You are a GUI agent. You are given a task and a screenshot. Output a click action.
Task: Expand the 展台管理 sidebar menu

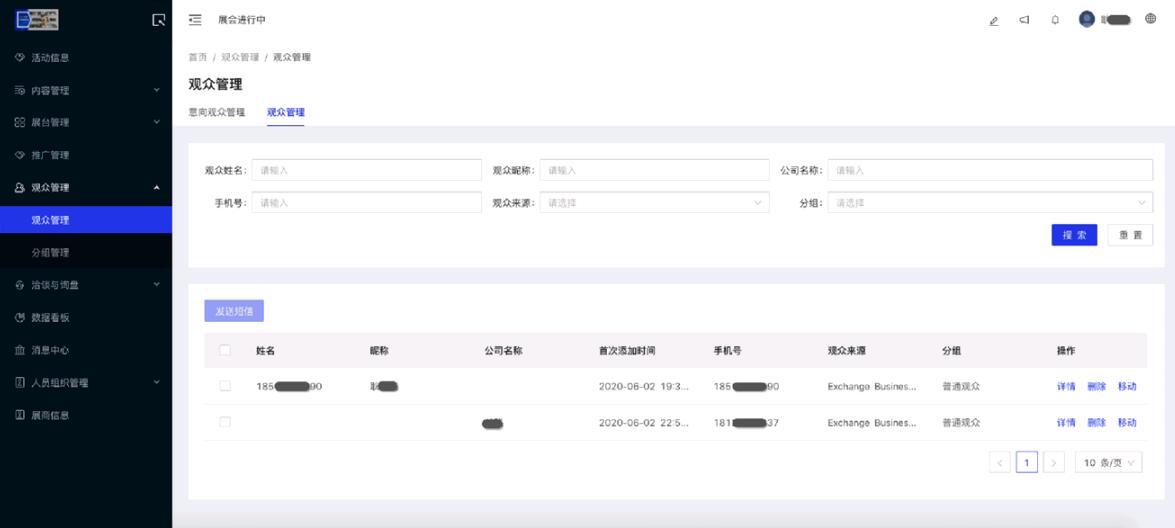click(86, 122)
